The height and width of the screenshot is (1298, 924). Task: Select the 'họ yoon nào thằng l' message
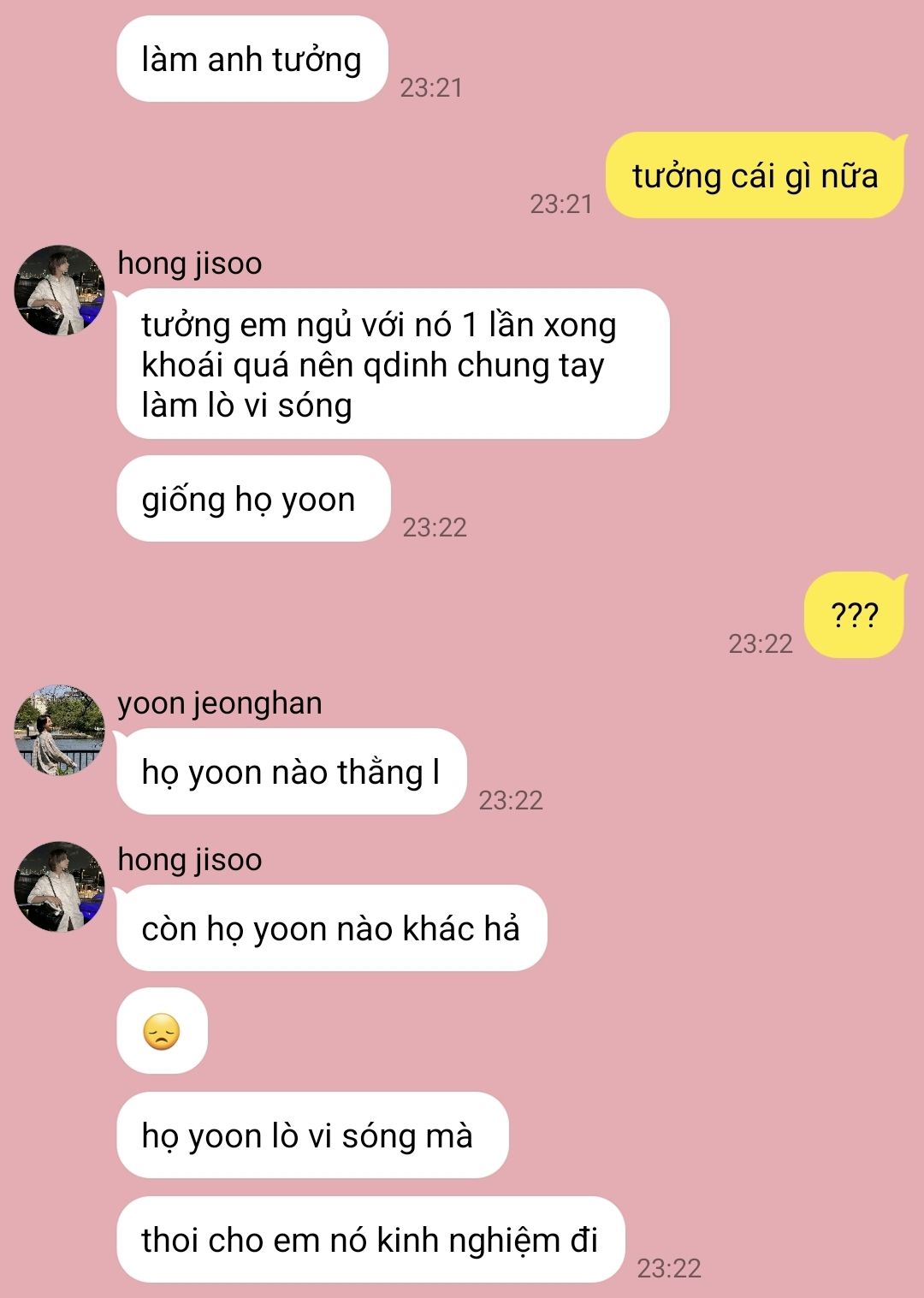(291, 772)
